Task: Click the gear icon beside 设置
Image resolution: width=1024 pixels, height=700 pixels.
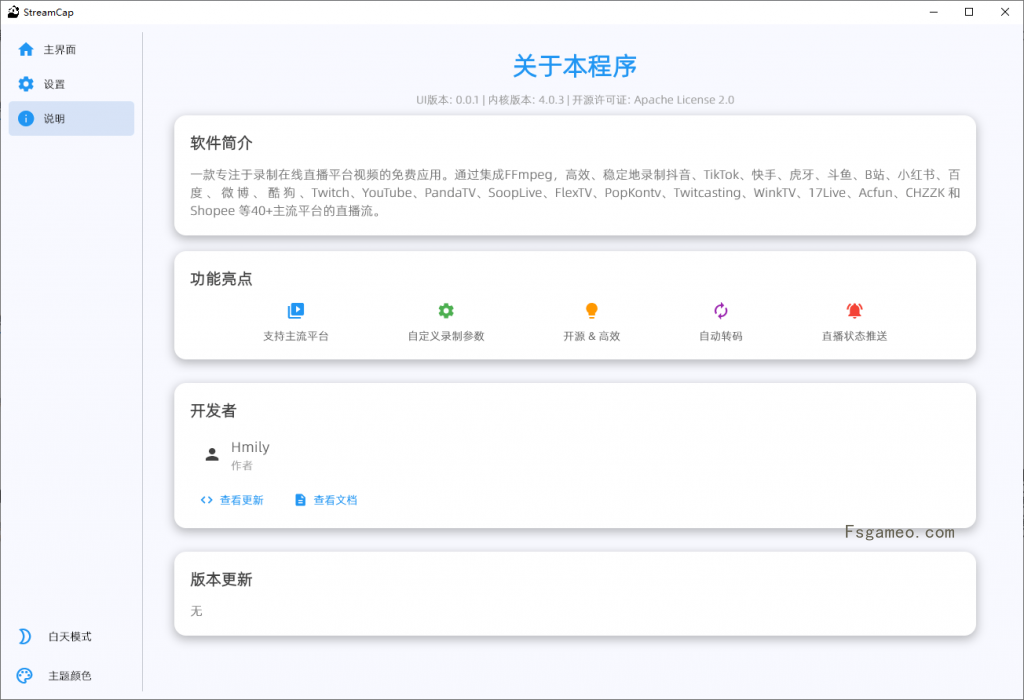Action: pyautogui.click(x=26, y=84)
